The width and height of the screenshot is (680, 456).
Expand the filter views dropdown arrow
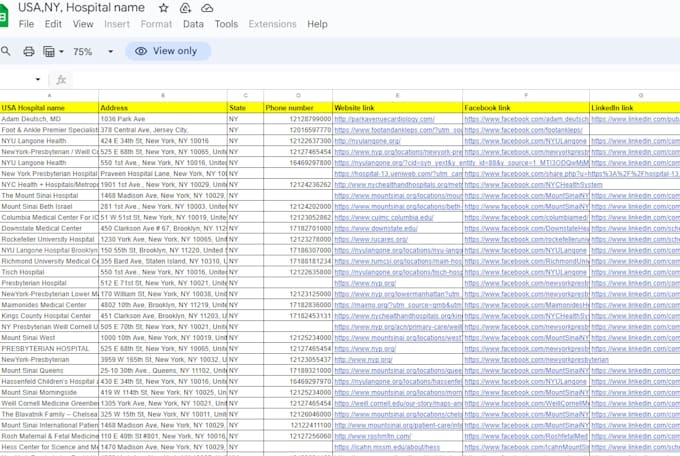61,52
